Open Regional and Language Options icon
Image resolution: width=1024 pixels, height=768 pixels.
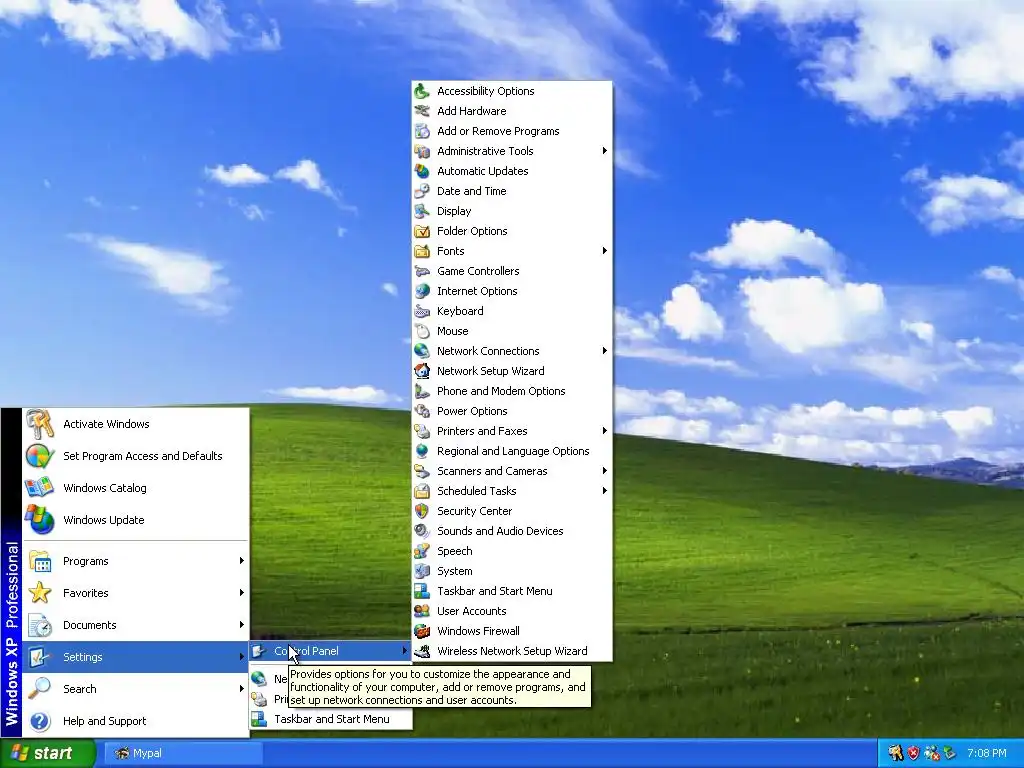point(422,451)
